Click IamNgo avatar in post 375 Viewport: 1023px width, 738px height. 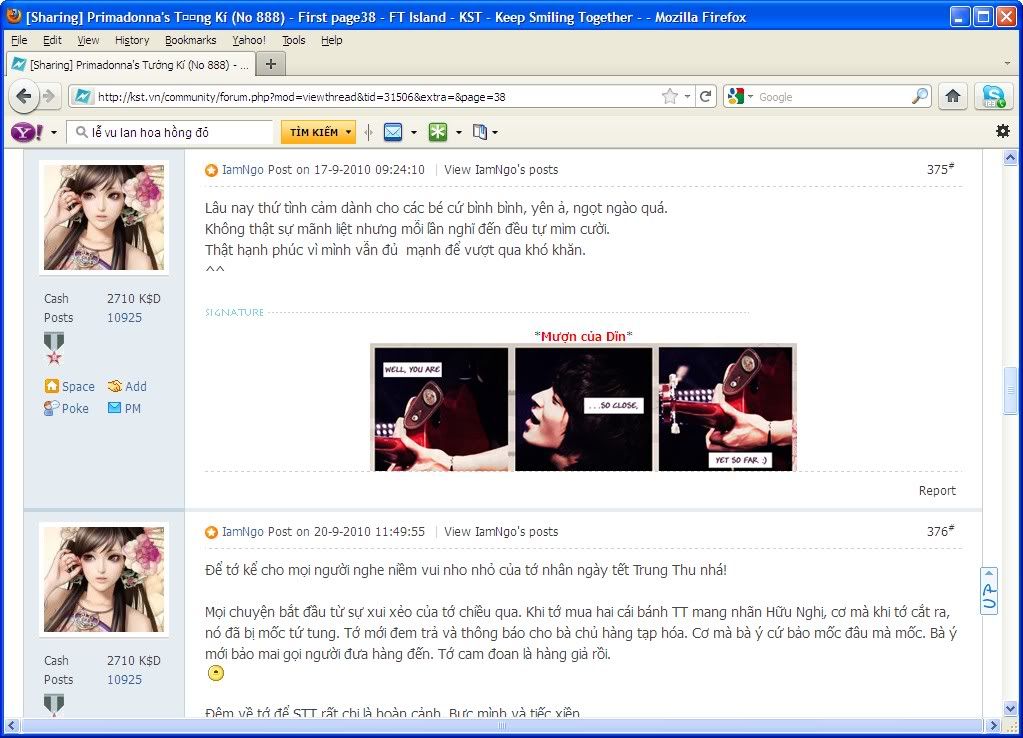point(104,217)
